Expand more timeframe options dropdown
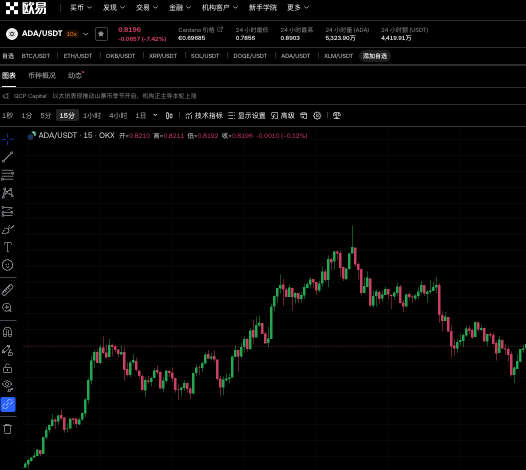Viewport: 526px width, 470px height. [x=155, y=115]
